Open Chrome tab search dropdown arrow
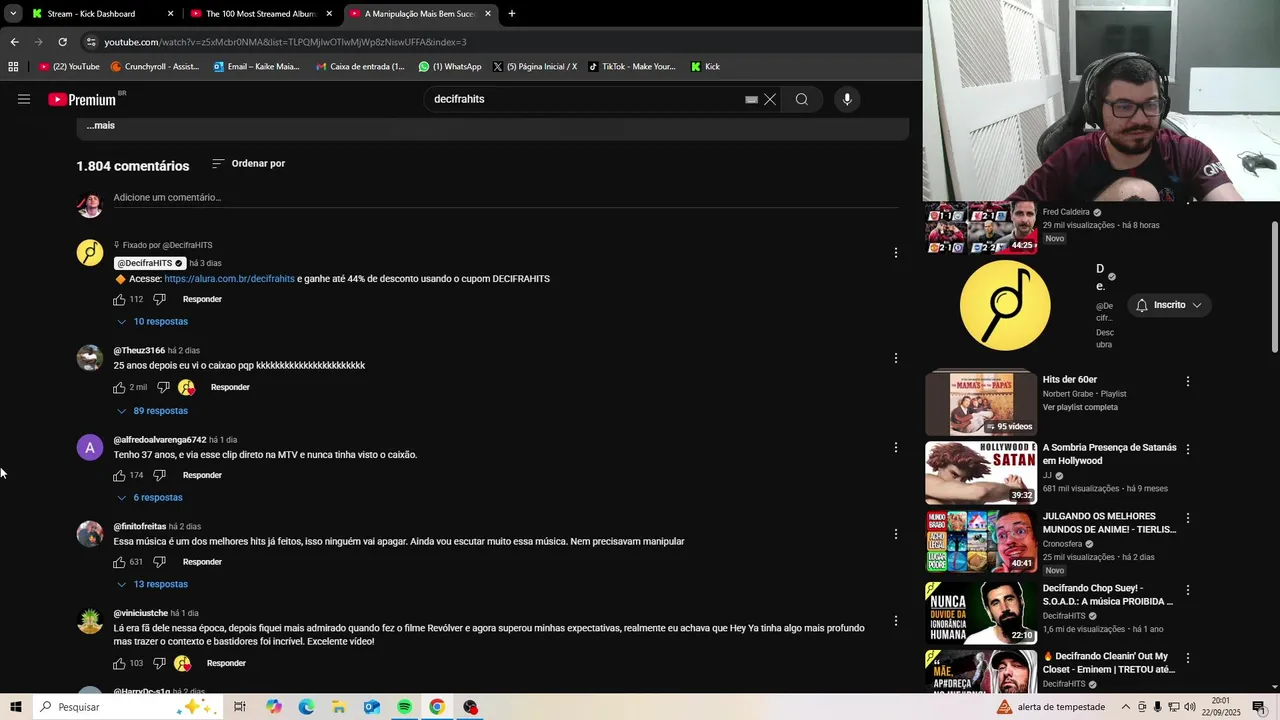The width and height of the screenshot is (1280, 720). point(13,14)
